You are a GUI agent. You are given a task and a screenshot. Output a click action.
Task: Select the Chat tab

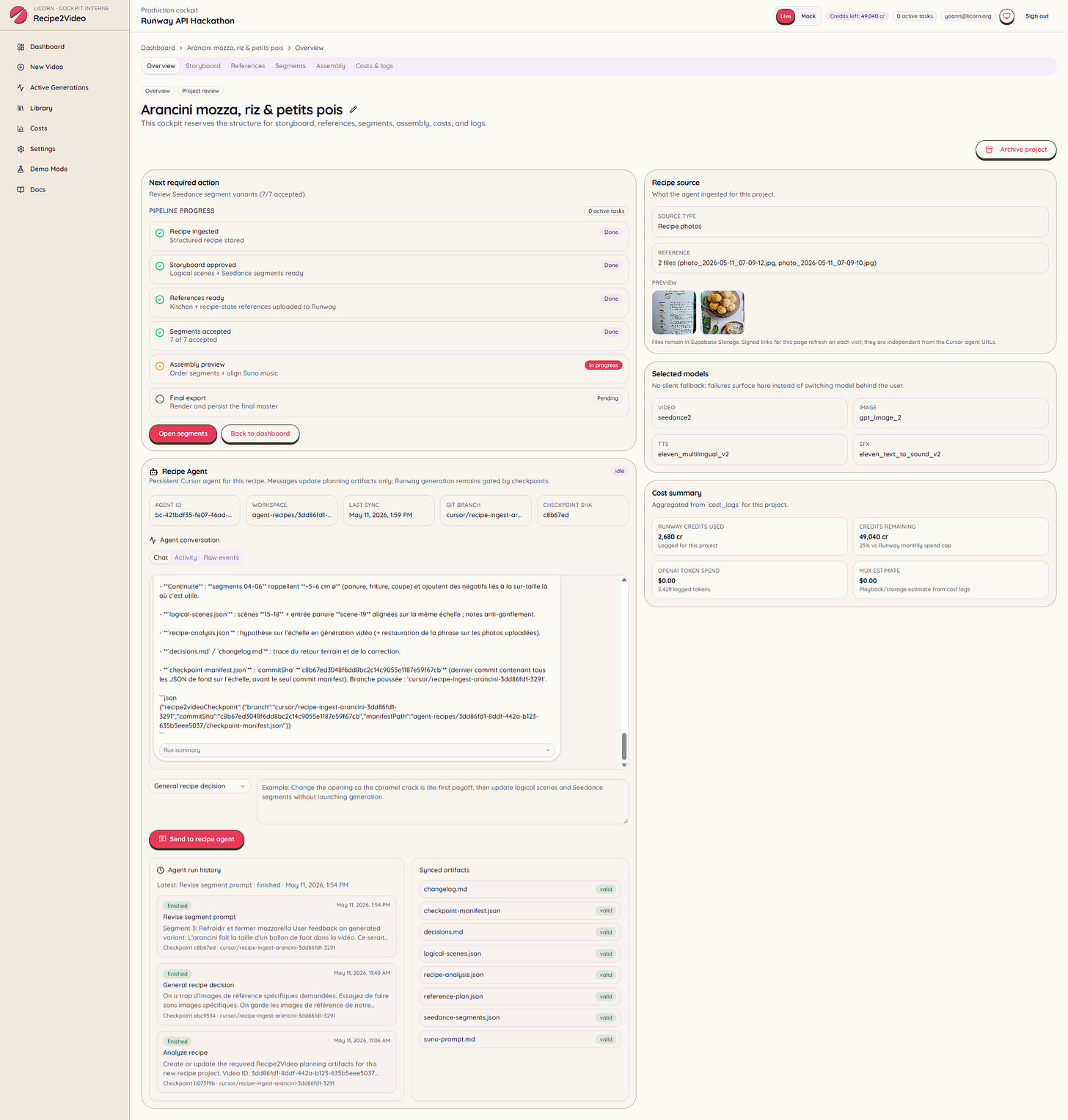point(161,557)
